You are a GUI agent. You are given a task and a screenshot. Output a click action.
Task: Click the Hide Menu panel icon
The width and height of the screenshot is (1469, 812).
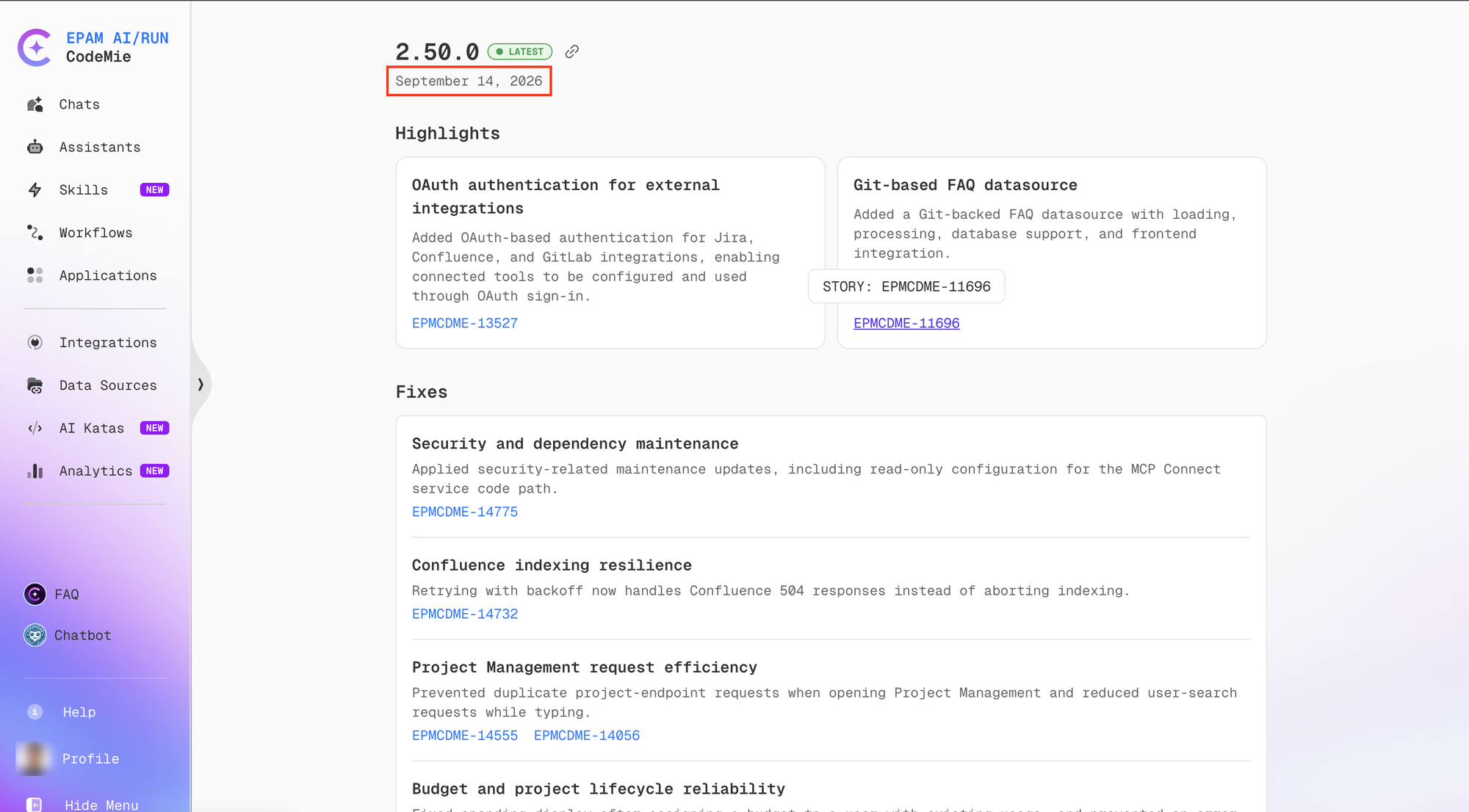click(34, 805)
